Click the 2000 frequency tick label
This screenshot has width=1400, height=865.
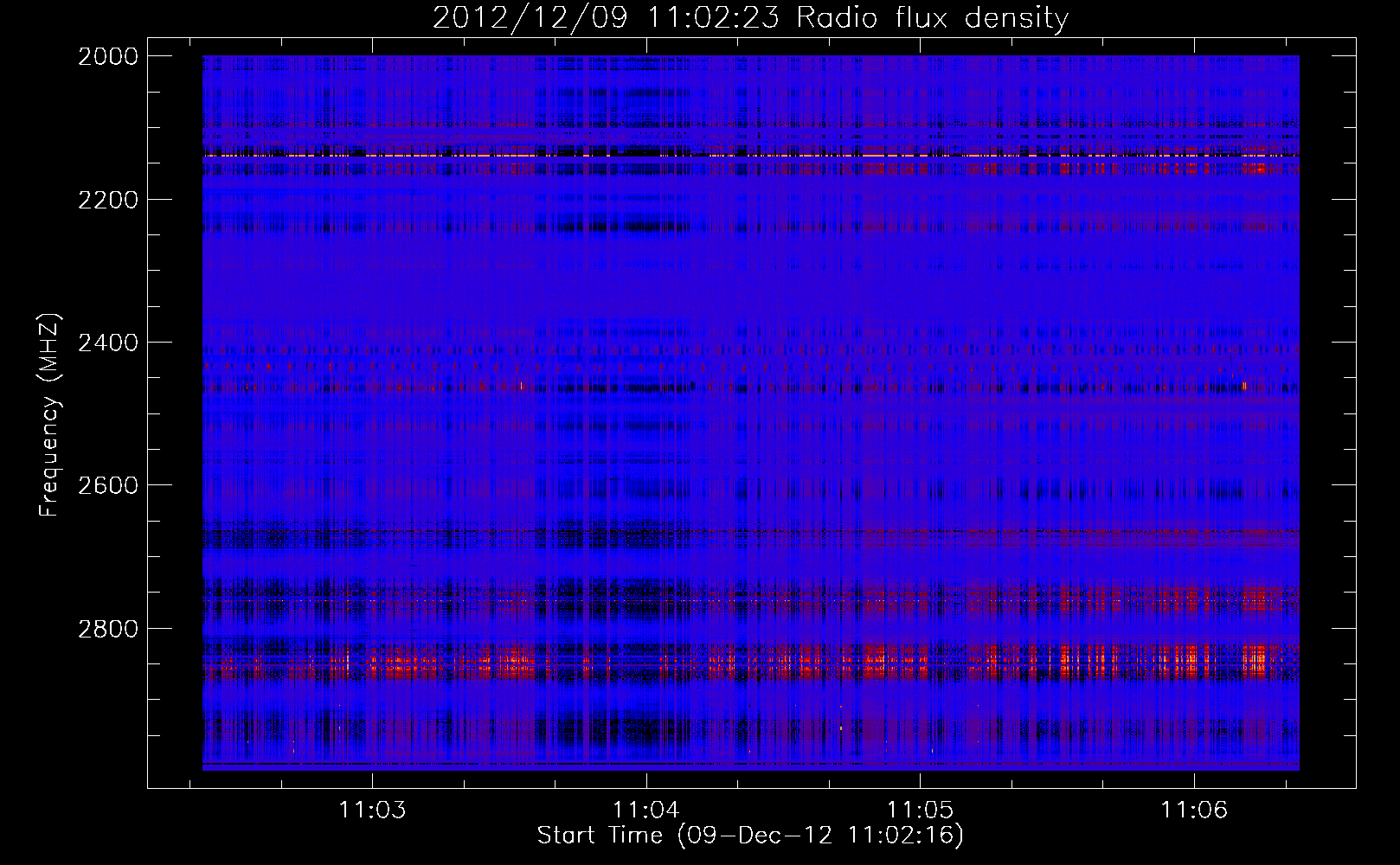[108, 56]
